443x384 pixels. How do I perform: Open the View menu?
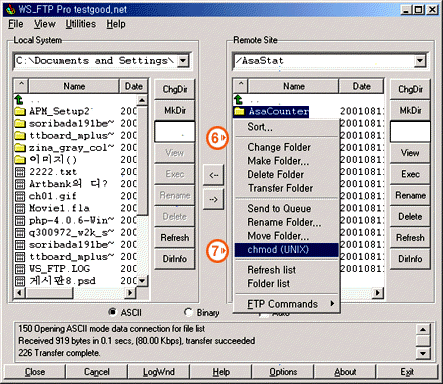click(x=45, y=24)
